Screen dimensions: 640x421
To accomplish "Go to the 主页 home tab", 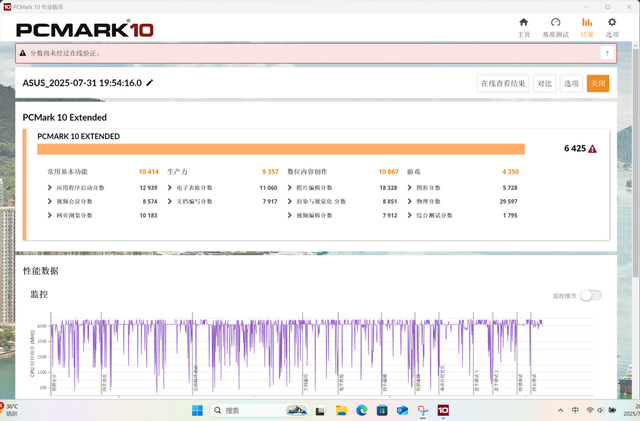I will [x=524, y=27].
